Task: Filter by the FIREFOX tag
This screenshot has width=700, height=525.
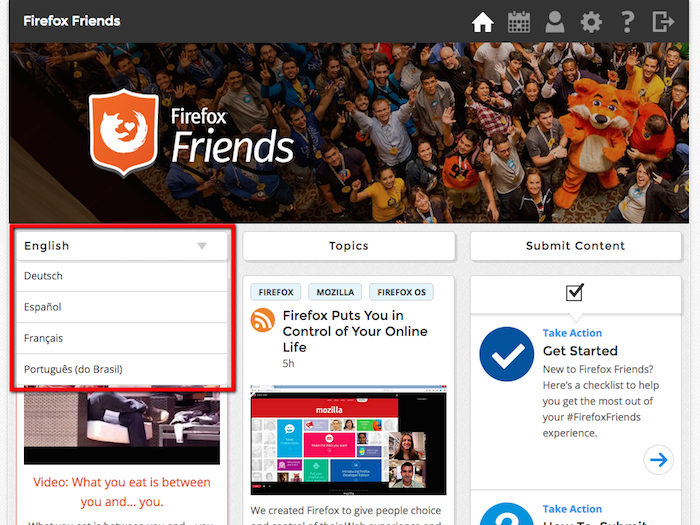Action: 276,292
